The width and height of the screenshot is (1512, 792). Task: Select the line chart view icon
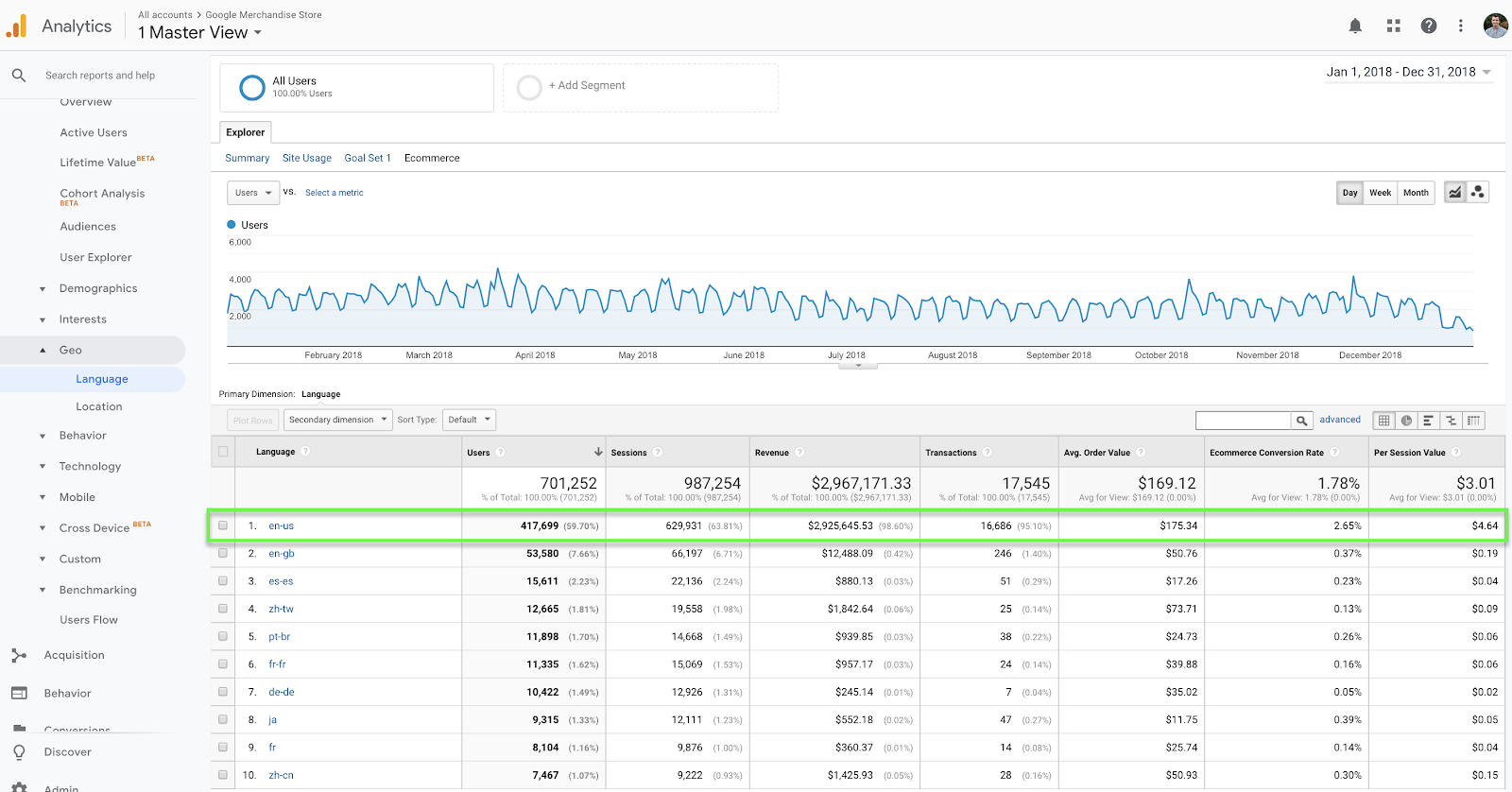(x=1455, y=192)
